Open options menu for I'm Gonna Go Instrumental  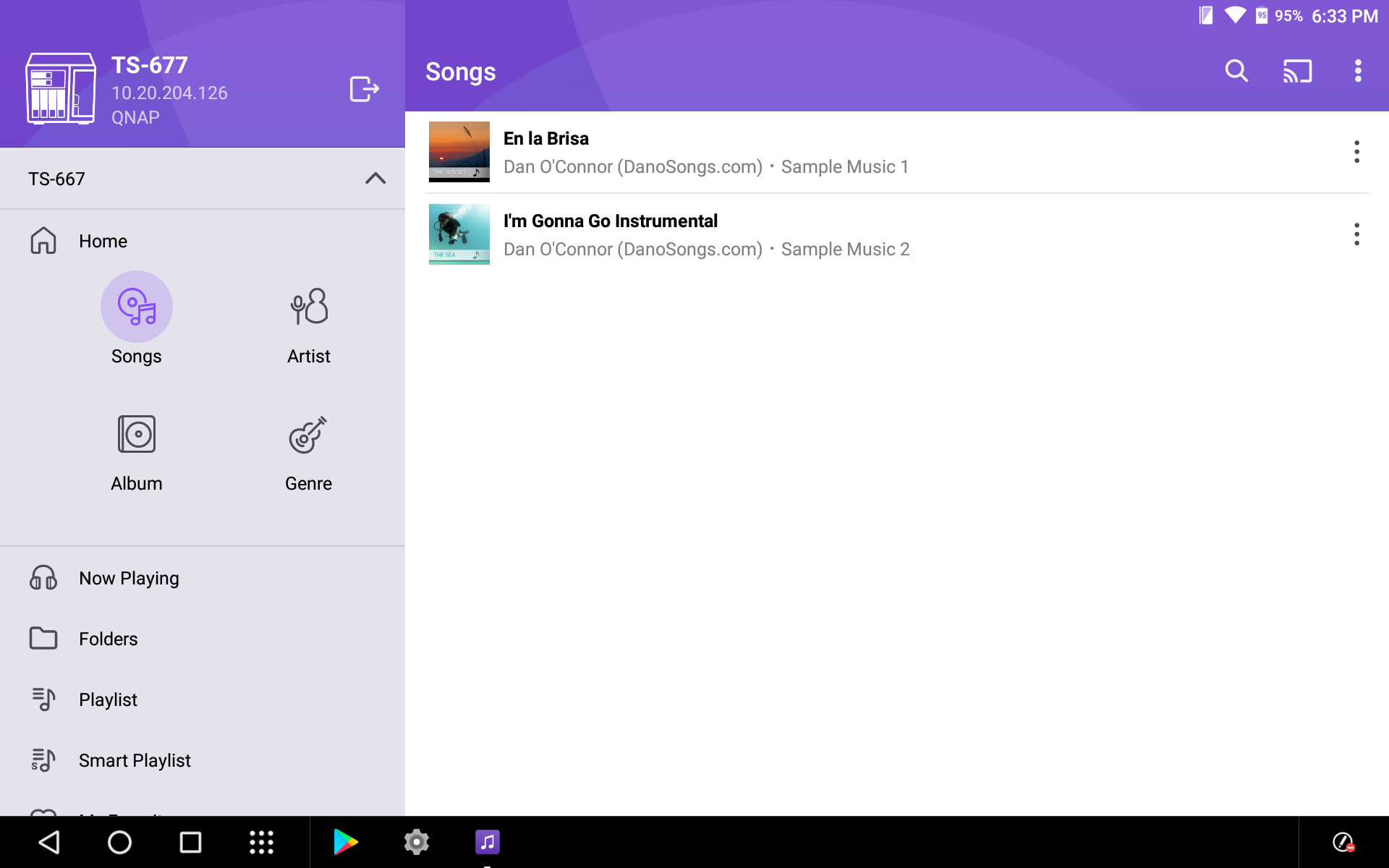coord(1356,234)
